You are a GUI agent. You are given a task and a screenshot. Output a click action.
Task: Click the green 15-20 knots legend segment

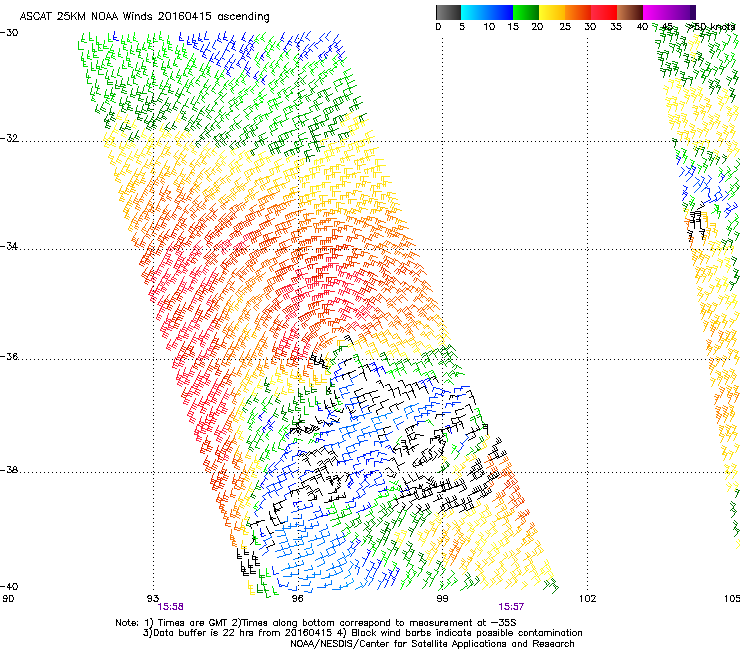click(x=526, y=12)
